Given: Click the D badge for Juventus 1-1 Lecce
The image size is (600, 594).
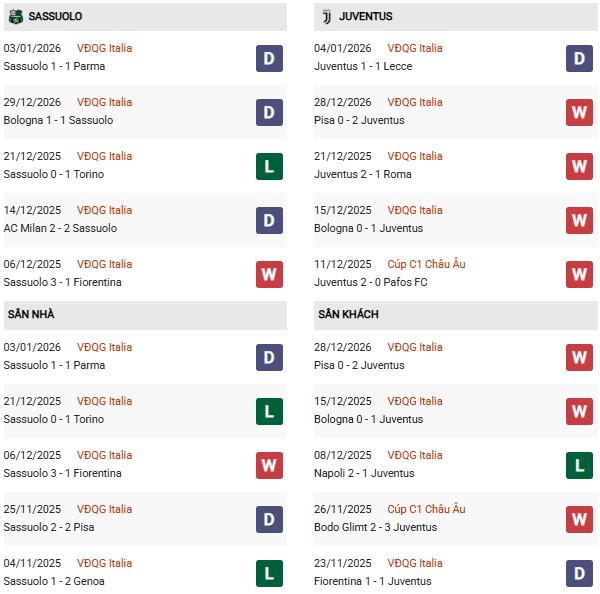Looking at the screenshot, I should pos(579,58).
